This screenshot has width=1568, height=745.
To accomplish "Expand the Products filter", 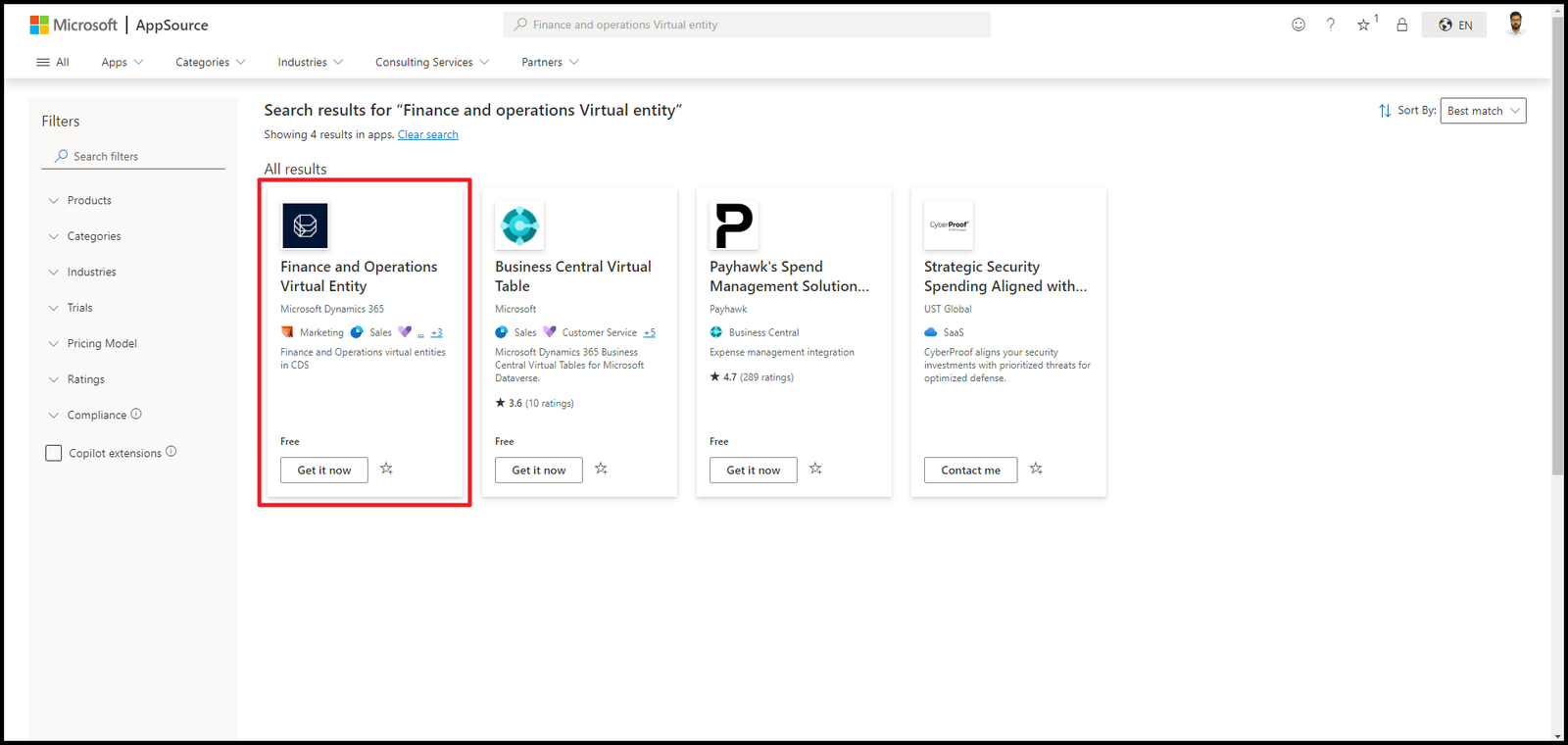I will [x=80, y=200].
